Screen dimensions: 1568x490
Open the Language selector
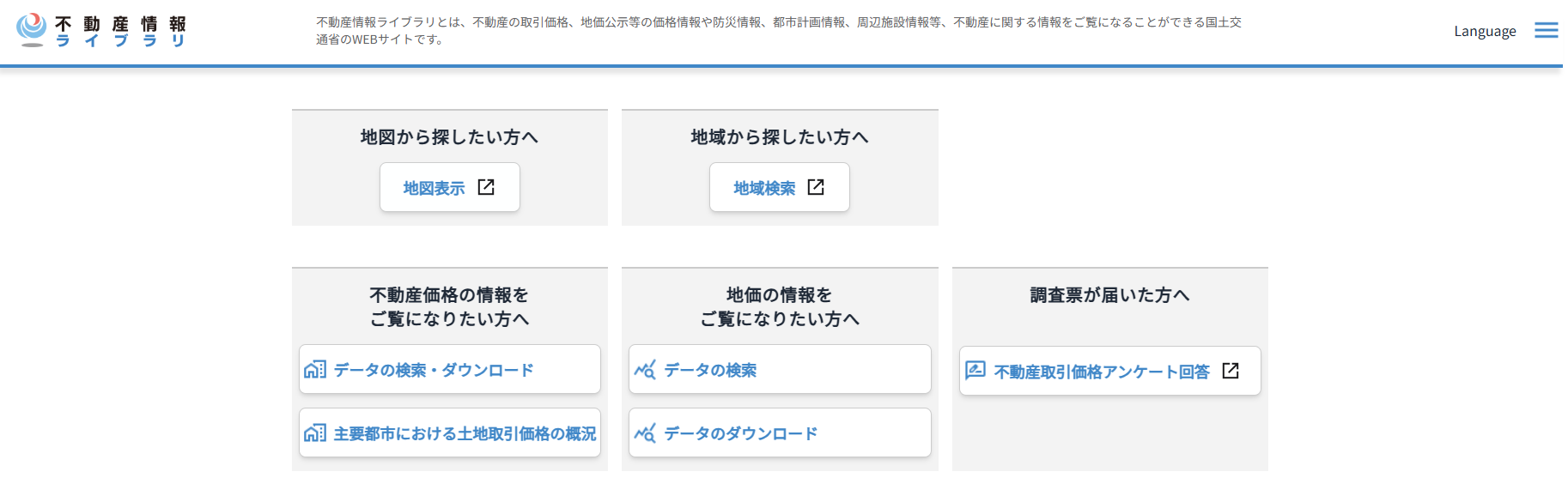1485,31
